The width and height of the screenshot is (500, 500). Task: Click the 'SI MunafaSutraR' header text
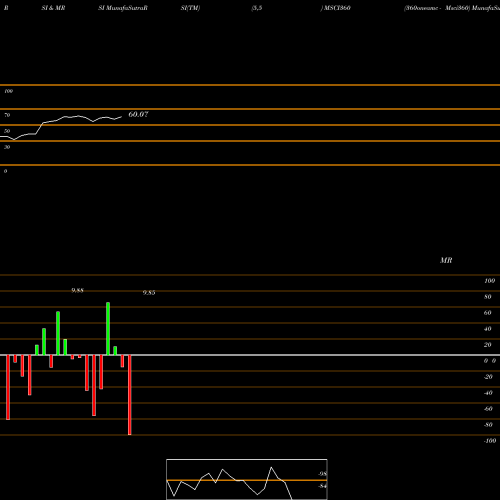tap(123, 8)
